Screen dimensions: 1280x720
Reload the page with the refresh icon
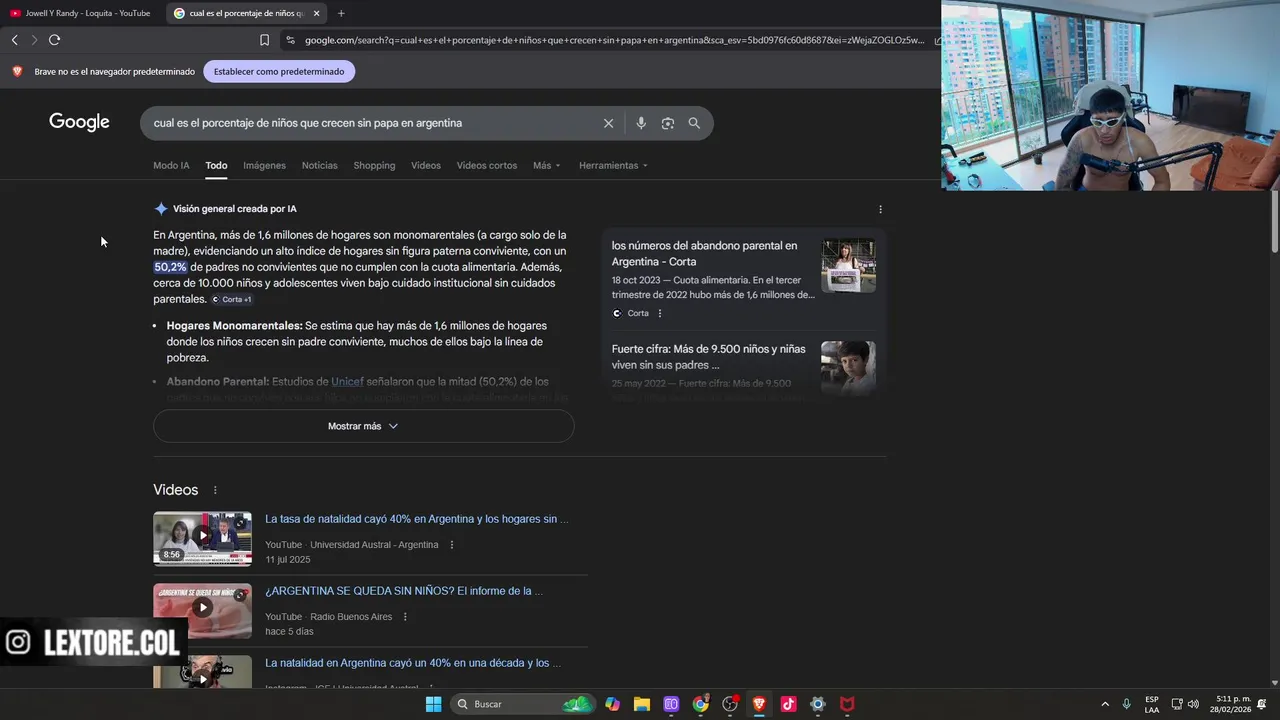[54, 40]
